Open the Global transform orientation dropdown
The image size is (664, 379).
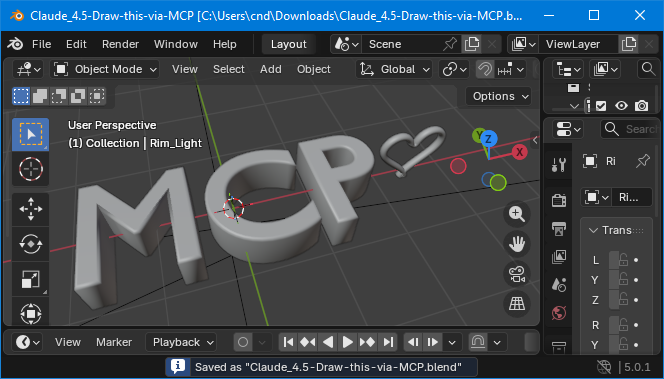coord(394,69)
